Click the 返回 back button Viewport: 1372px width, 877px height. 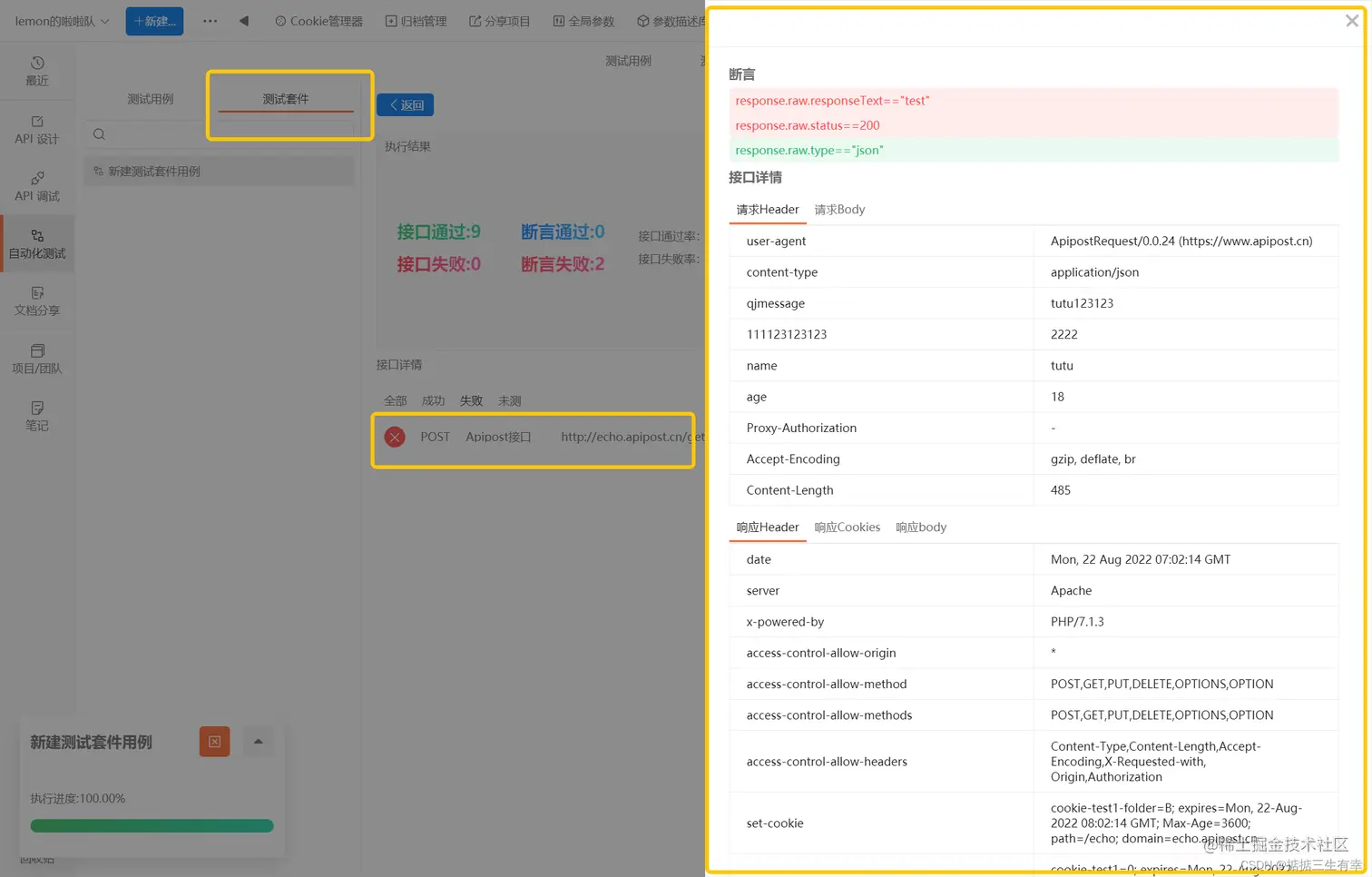click(x=406, y=105)
